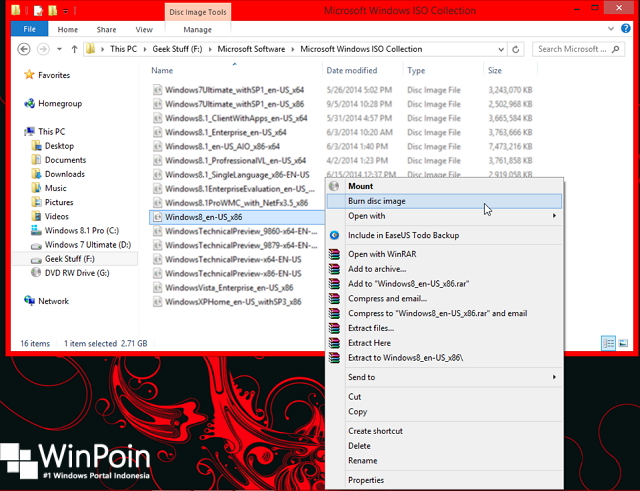Click Delete in the context menu
Viewport: 640px width, 491px height.
coord(444,446)
